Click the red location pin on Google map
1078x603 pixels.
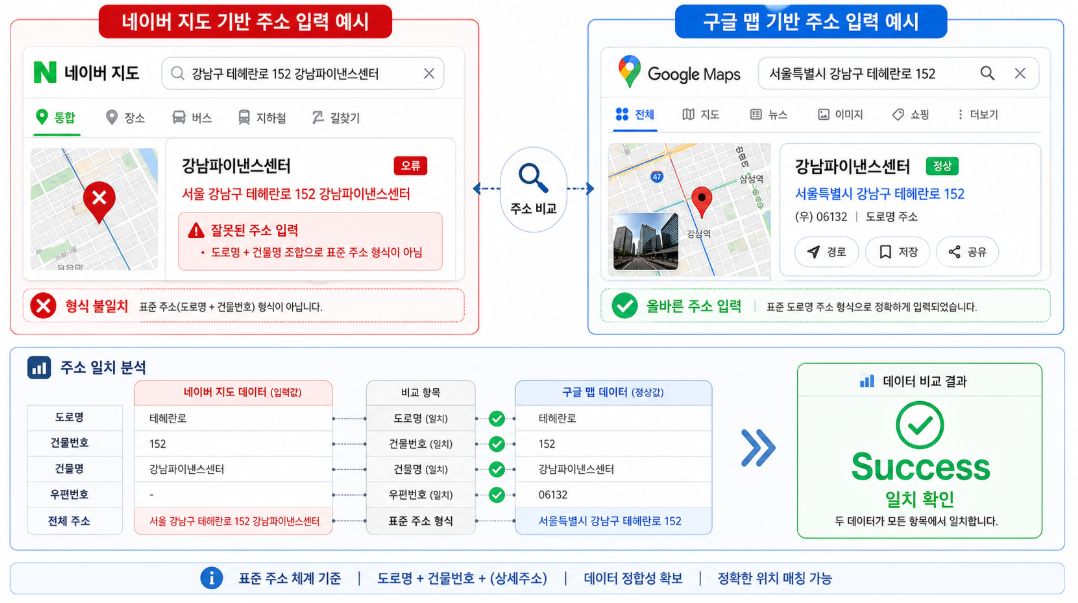pos(701,202)
